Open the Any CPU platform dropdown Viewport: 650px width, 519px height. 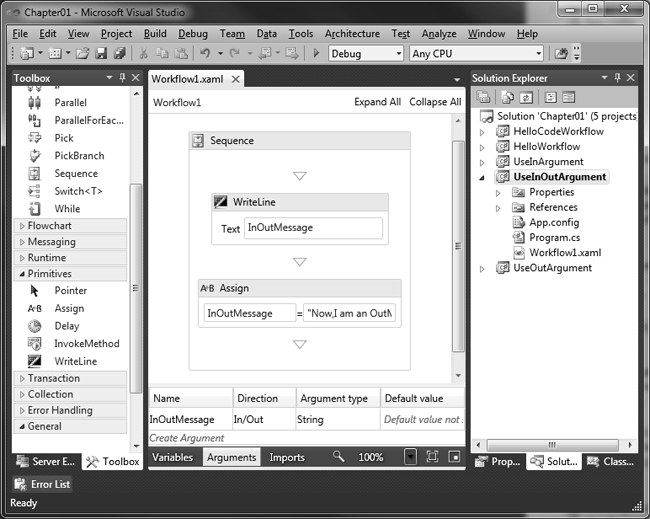tap(538, 53)
